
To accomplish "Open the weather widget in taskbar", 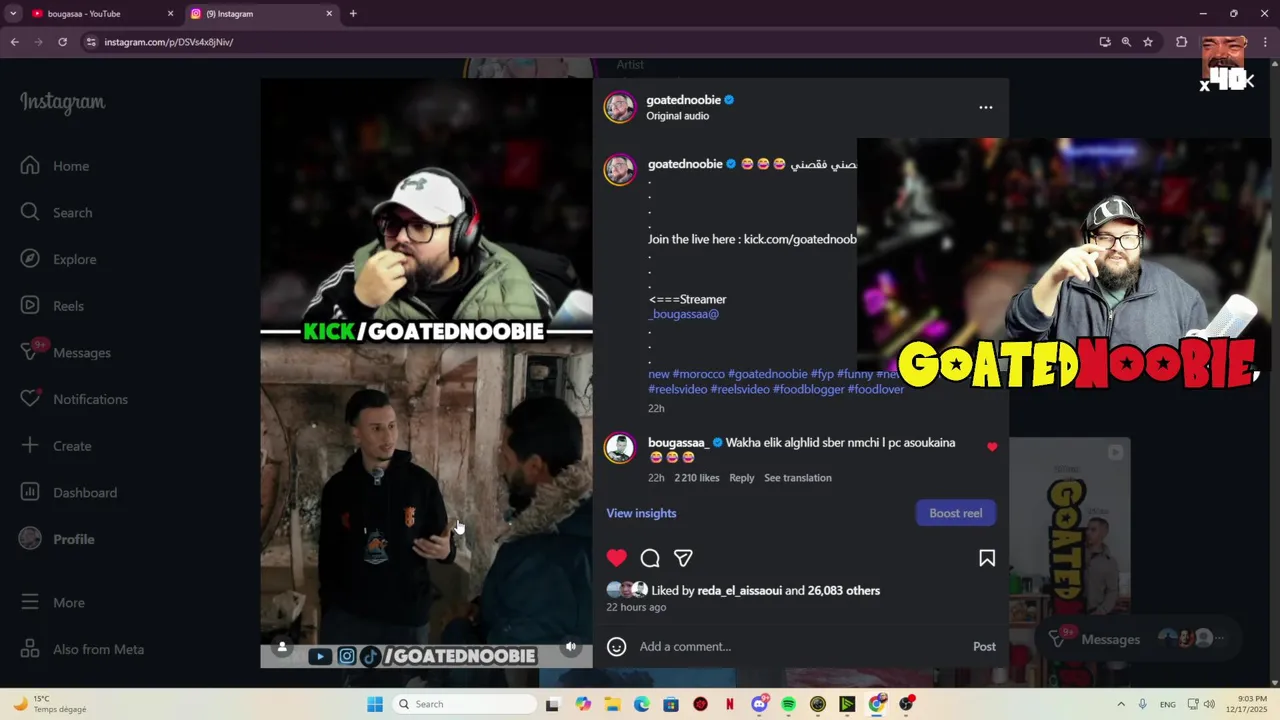I will 50,704.
